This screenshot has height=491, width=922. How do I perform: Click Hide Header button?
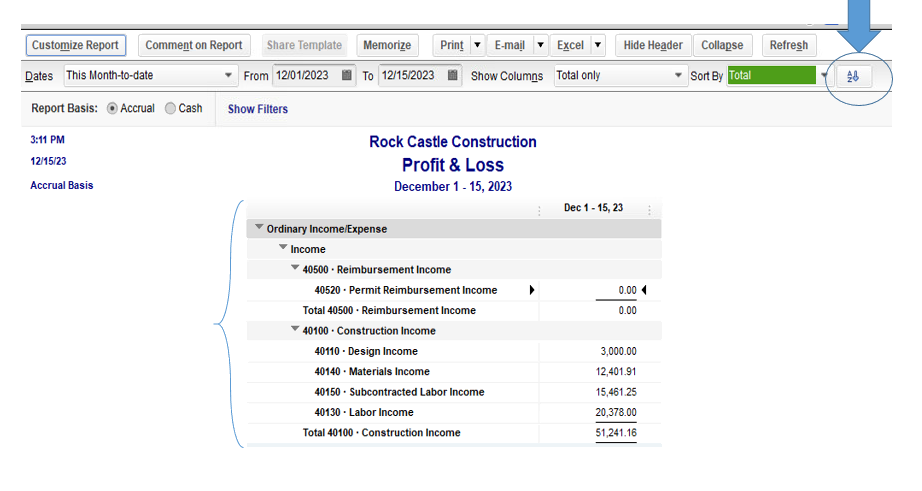[x=653, y=45]
